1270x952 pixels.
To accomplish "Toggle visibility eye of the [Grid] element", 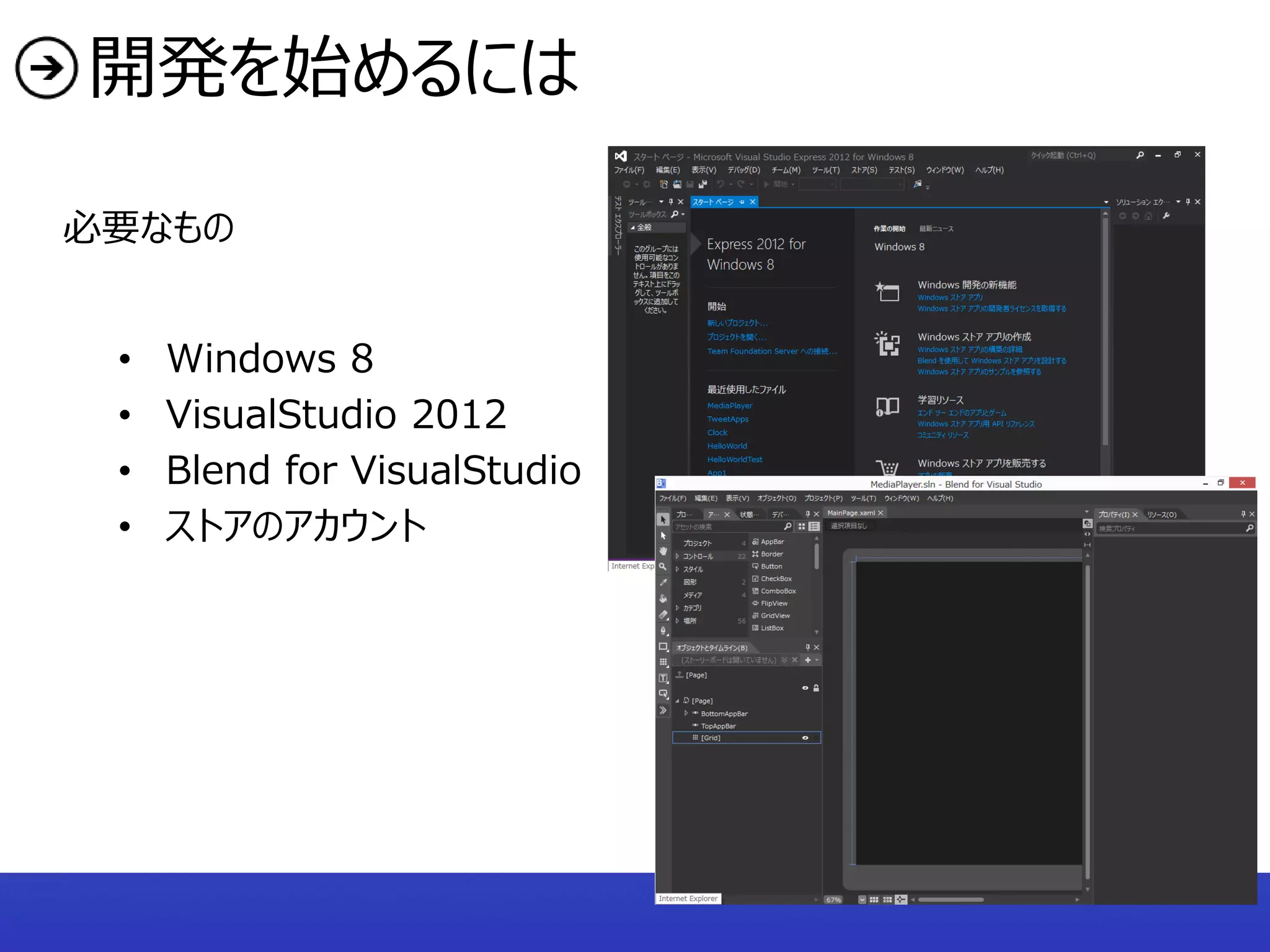I will 805,738.
